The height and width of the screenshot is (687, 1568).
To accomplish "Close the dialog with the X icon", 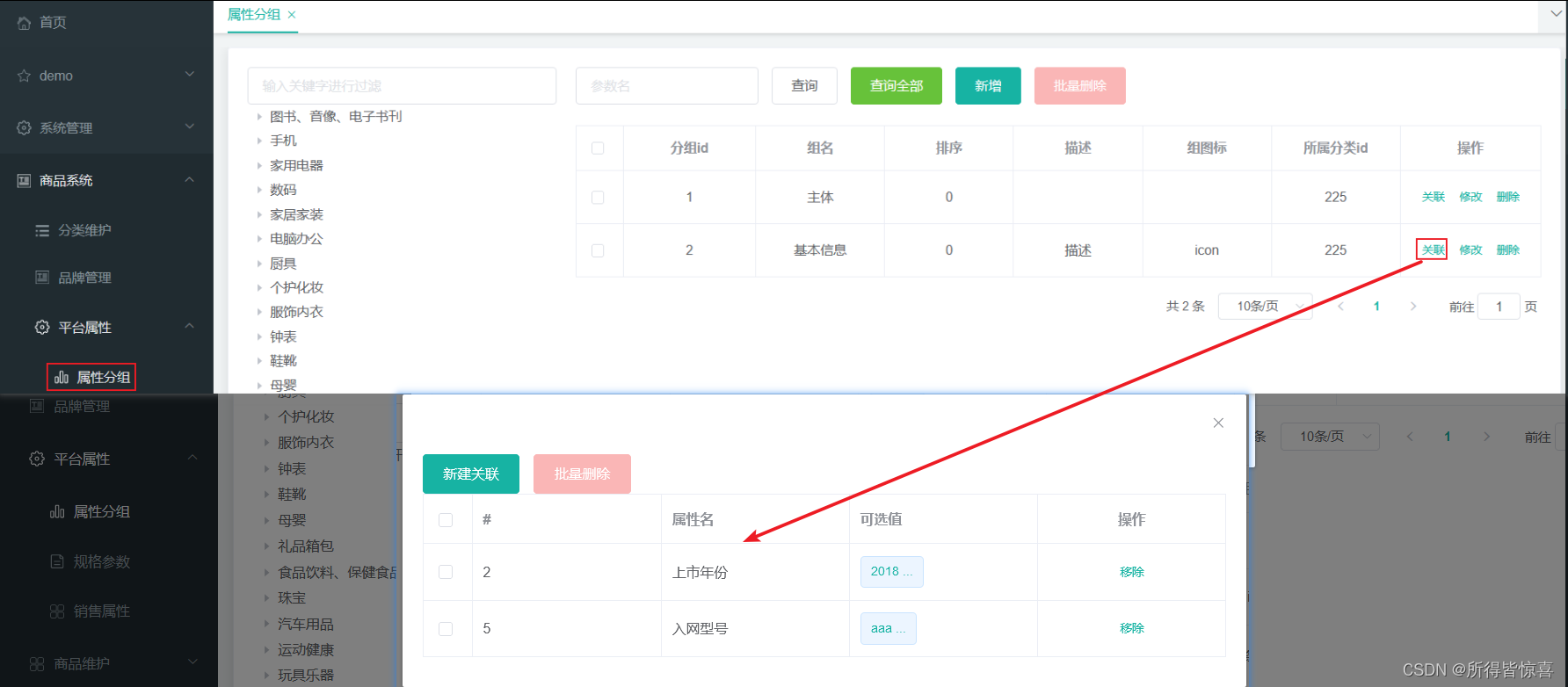I will (x=1218, y=423).
